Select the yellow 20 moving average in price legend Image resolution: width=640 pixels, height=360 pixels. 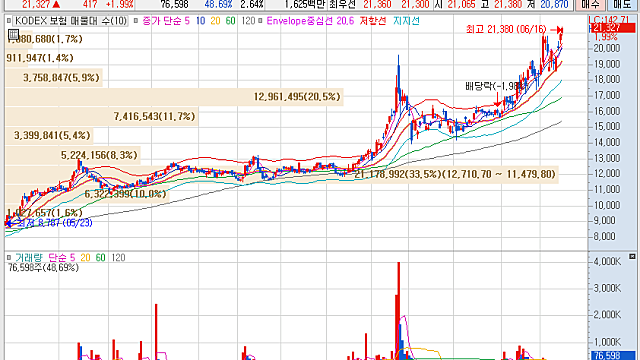coord(215,21)
